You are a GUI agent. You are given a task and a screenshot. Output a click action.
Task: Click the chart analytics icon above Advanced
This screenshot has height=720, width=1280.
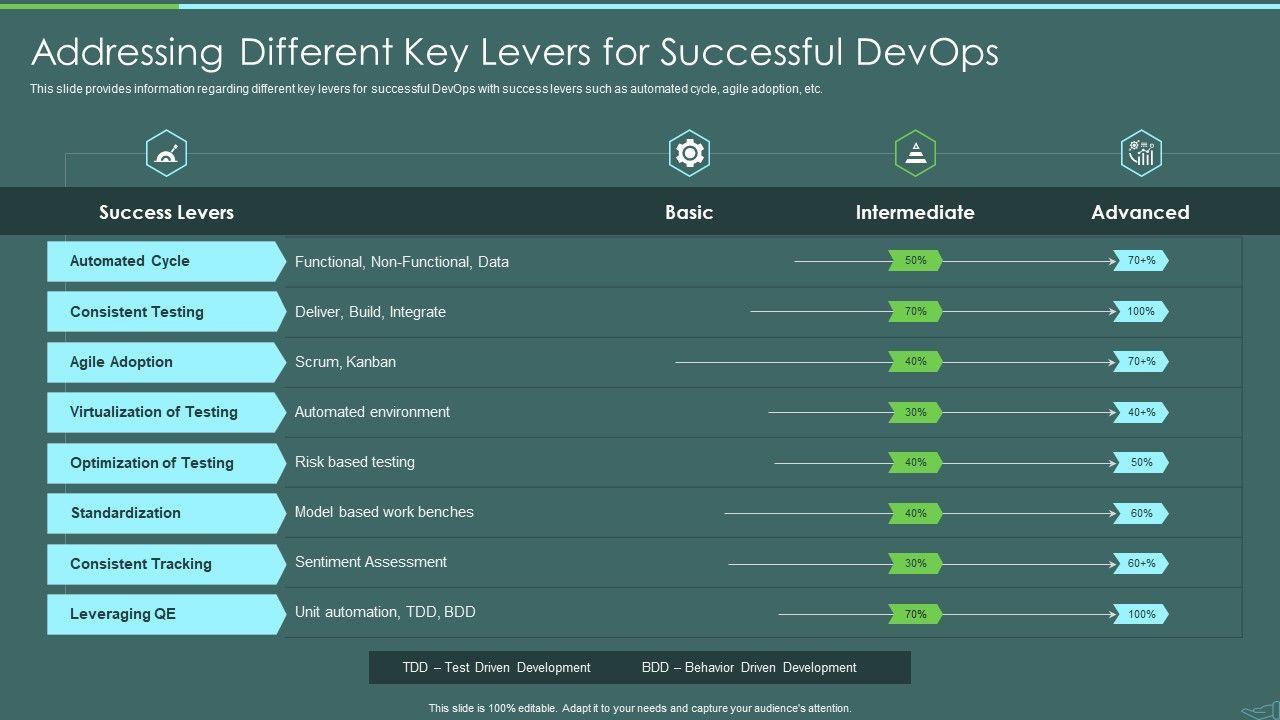(x=1141, y=153)
